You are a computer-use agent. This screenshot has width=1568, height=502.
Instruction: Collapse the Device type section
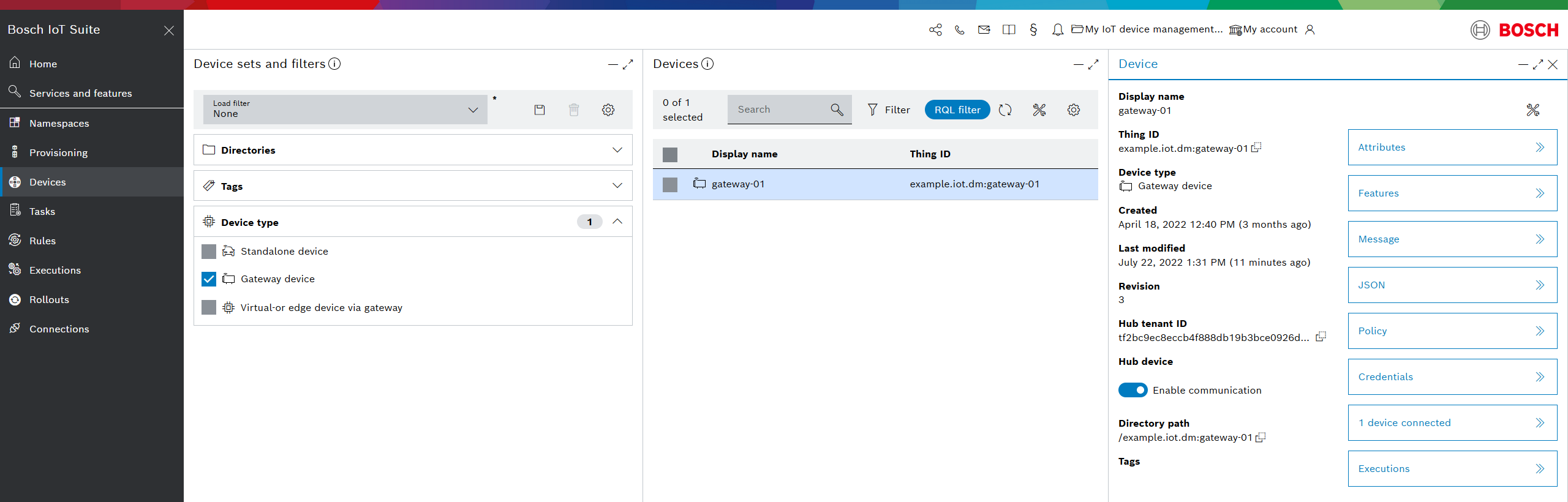pyautogui.click(x=413, y=222)
